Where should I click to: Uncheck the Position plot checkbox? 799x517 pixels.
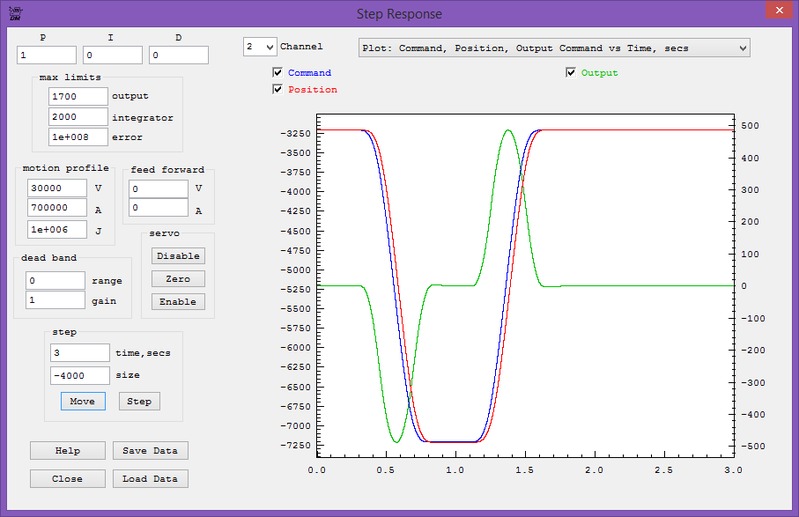pyautogui.click(x=278, y=90)
